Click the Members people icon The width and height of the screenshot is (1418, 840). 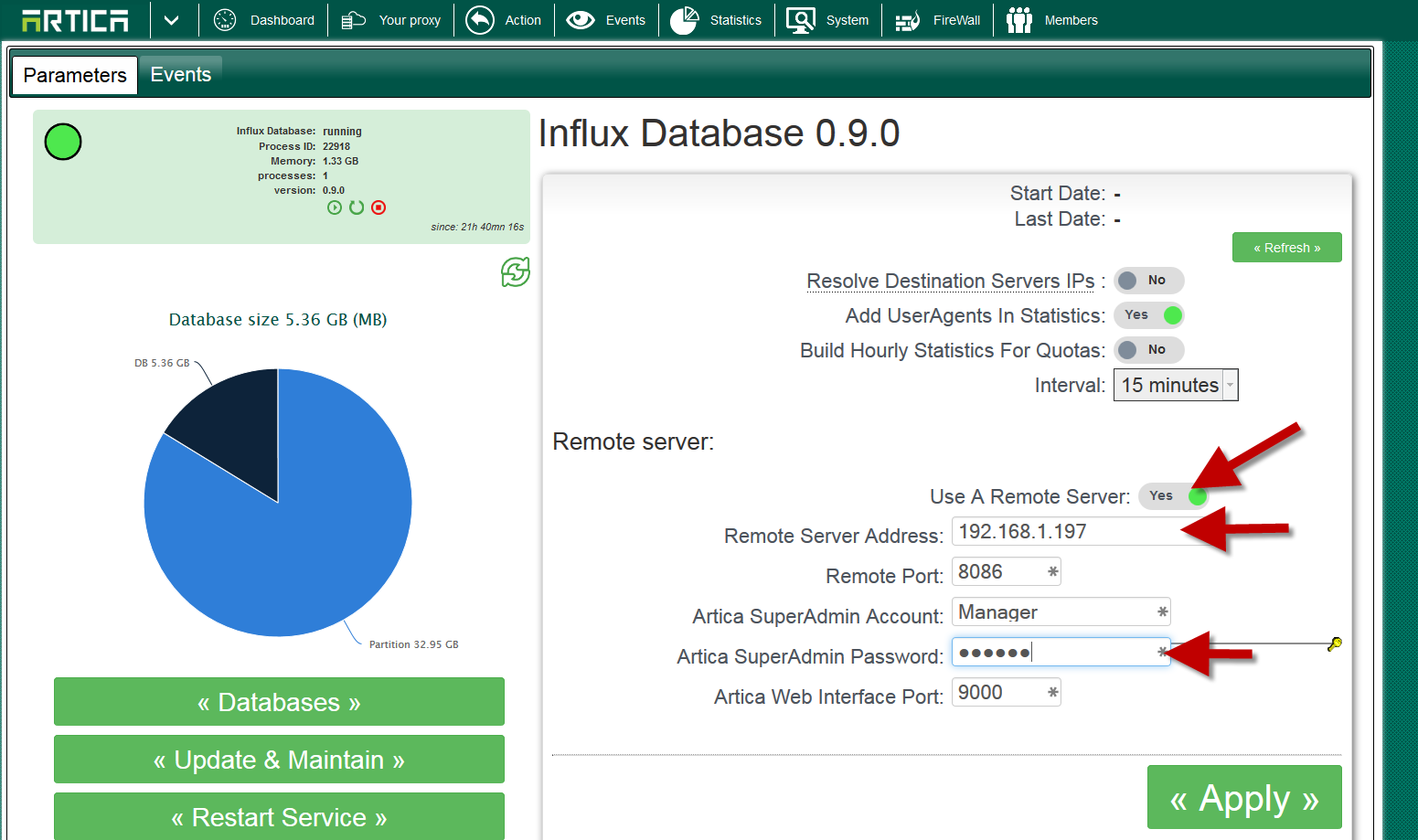click(1019, 20)
